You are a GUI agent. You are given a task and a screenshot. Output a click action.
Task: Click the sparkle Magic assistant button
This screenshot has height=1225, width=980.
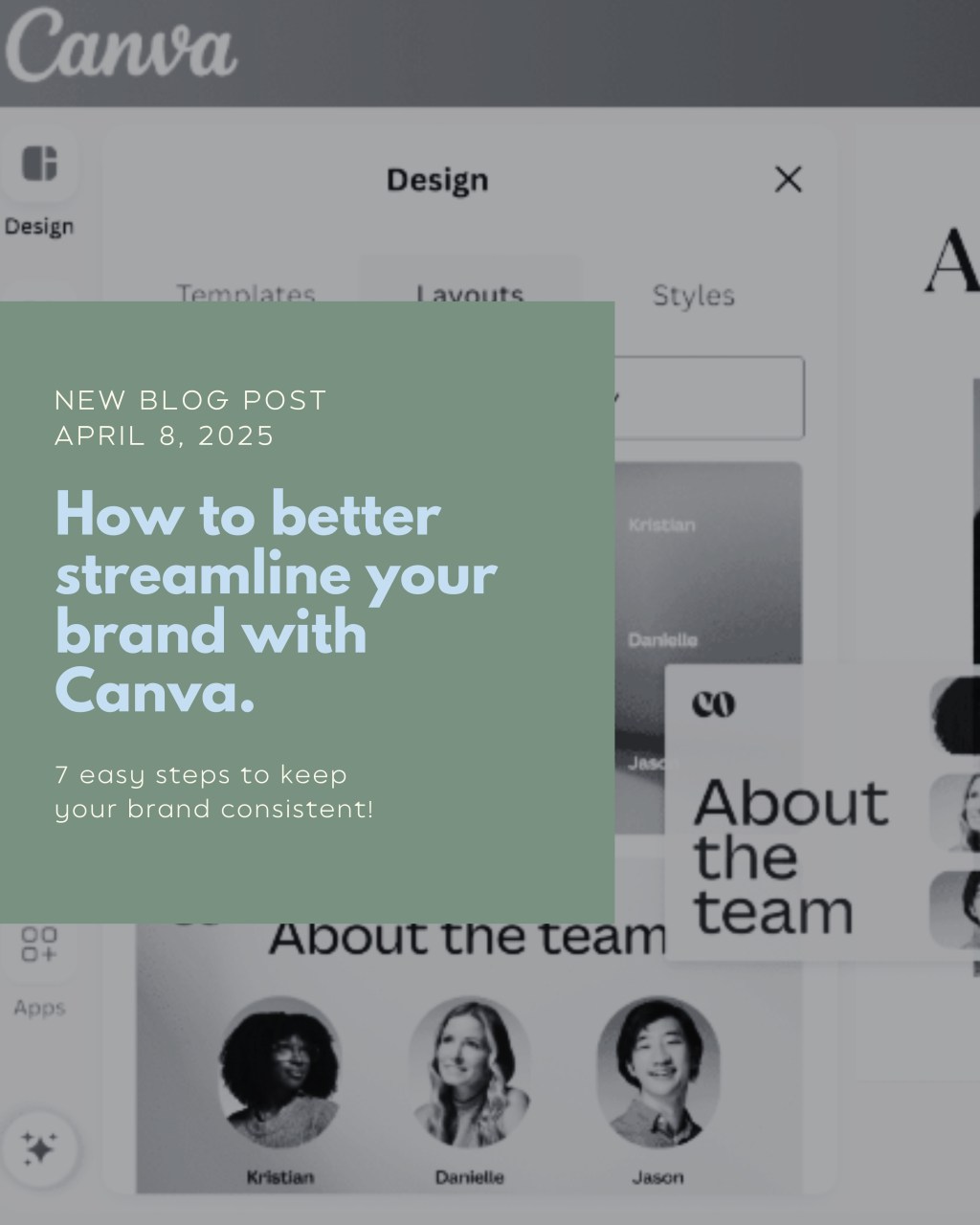click(39, 1147)
